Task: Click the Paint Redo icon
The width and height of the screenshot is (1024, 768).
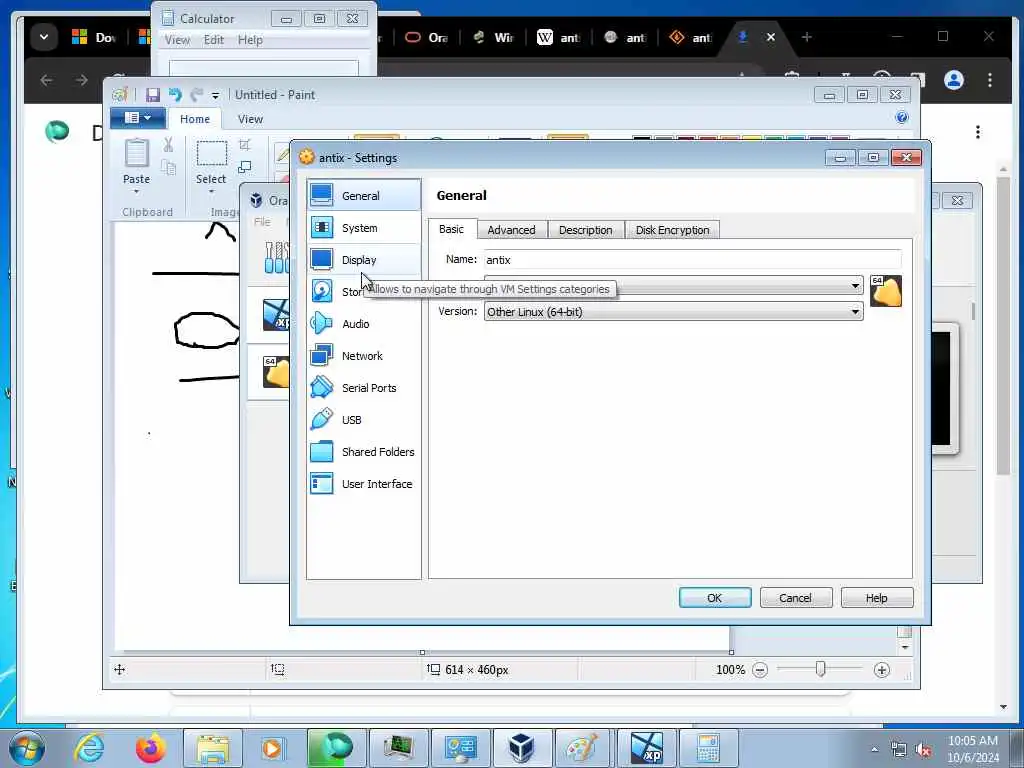Action: pos(196,95)
